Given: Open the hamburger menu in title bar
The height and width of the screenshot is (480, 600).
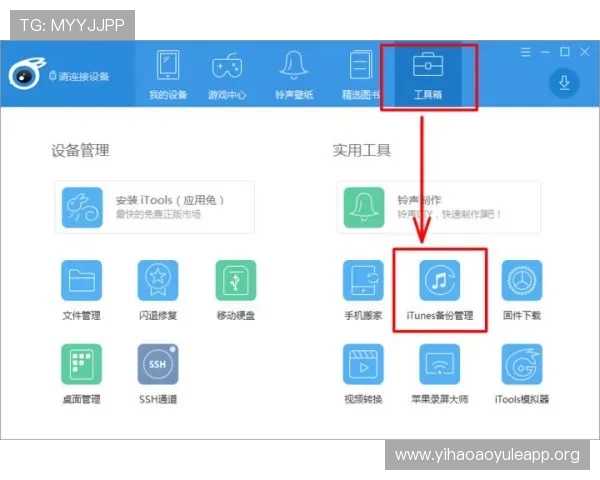Looking at the screenshot, I should click(x=525, y=52).
